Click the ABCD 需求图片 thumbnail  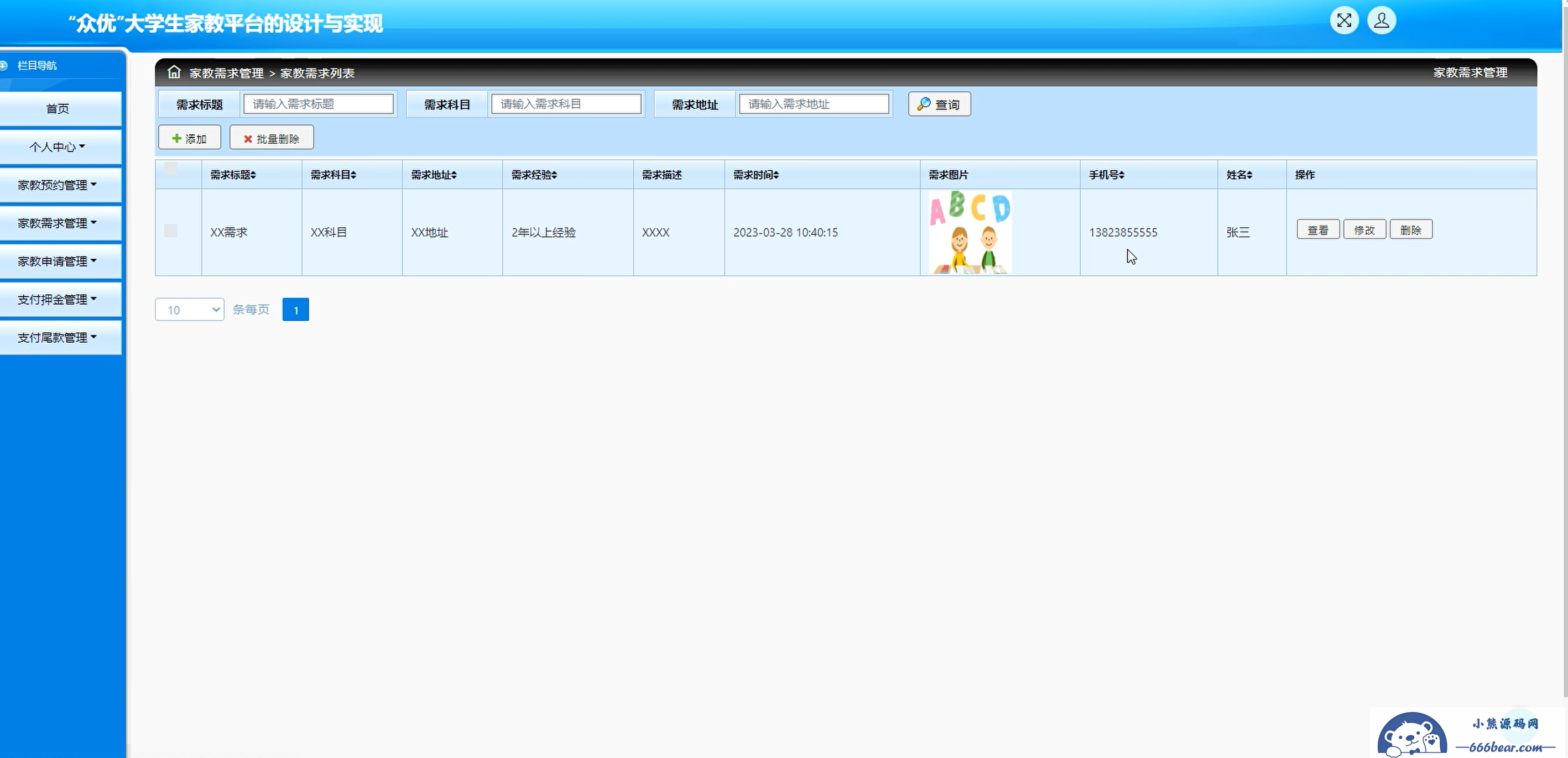tap(970, 232)
